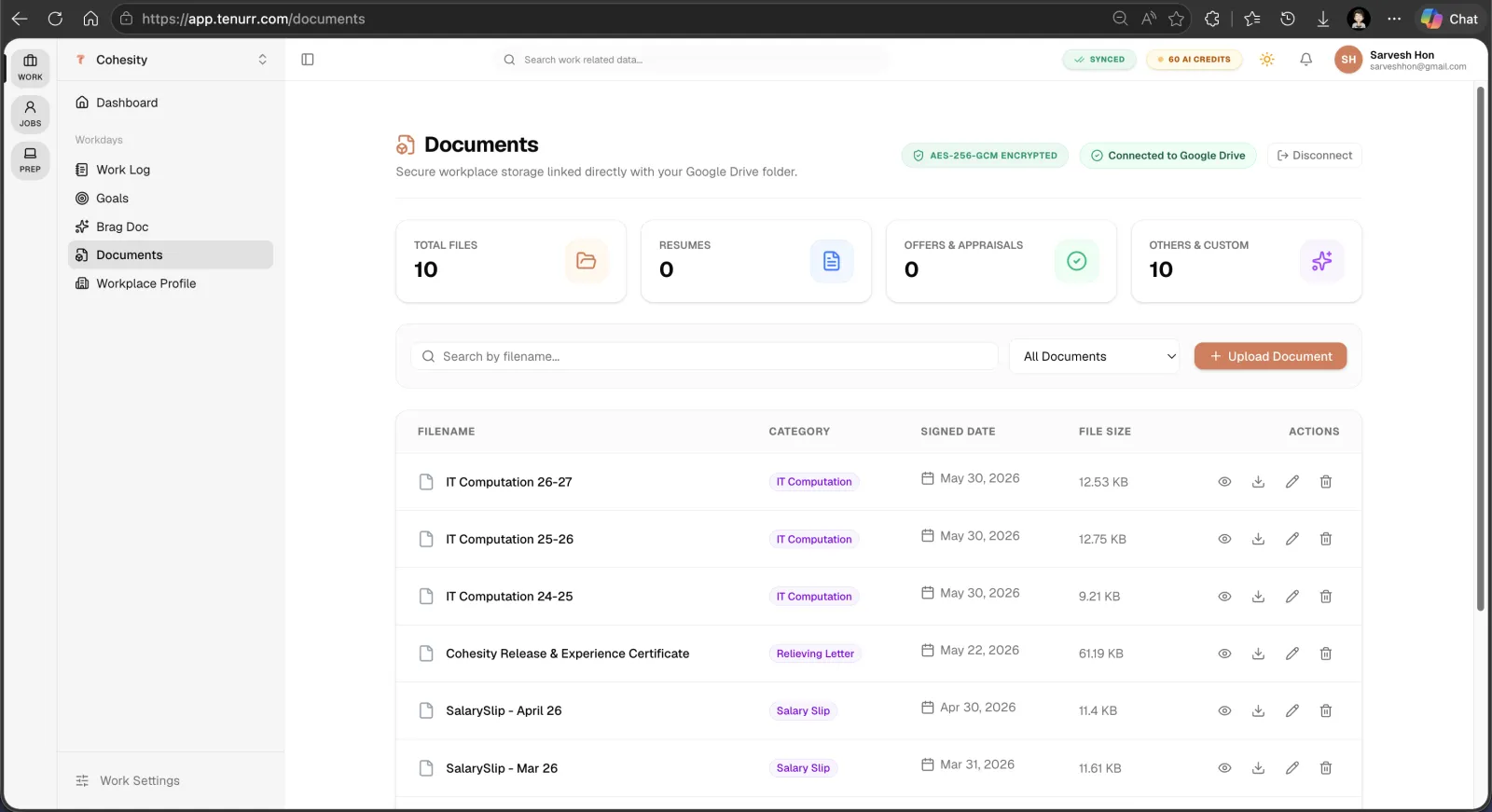Viewport: 1492px width, 812px height.
Task: Delete Cohesity Release & Experience Certificate
Action: point(1326,654)
